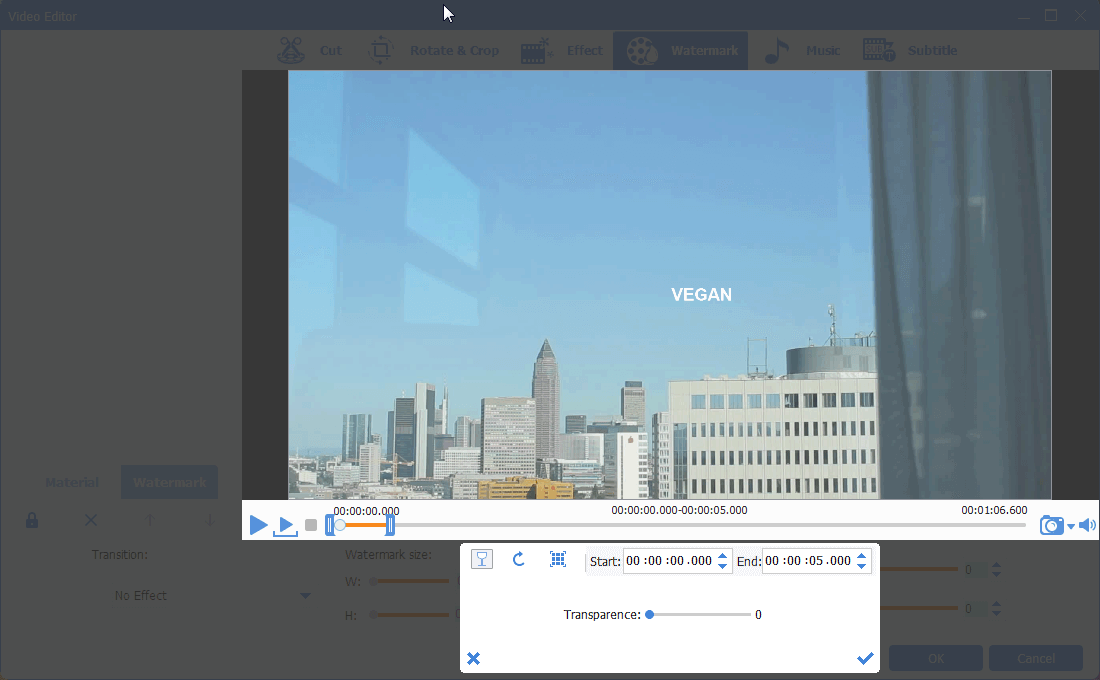Expand the No Effect transition dropdown

pos(305,596)
